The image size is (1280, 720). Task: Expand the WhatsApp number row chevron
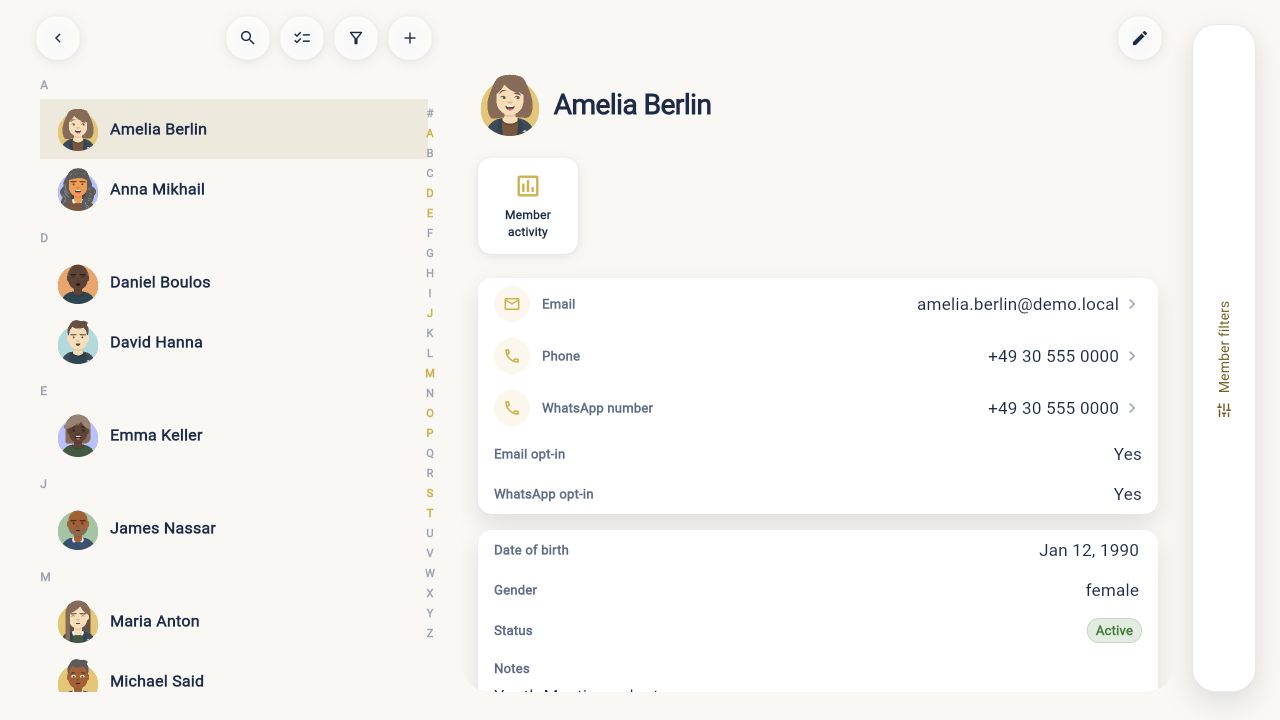click(x=1132, y=408)
